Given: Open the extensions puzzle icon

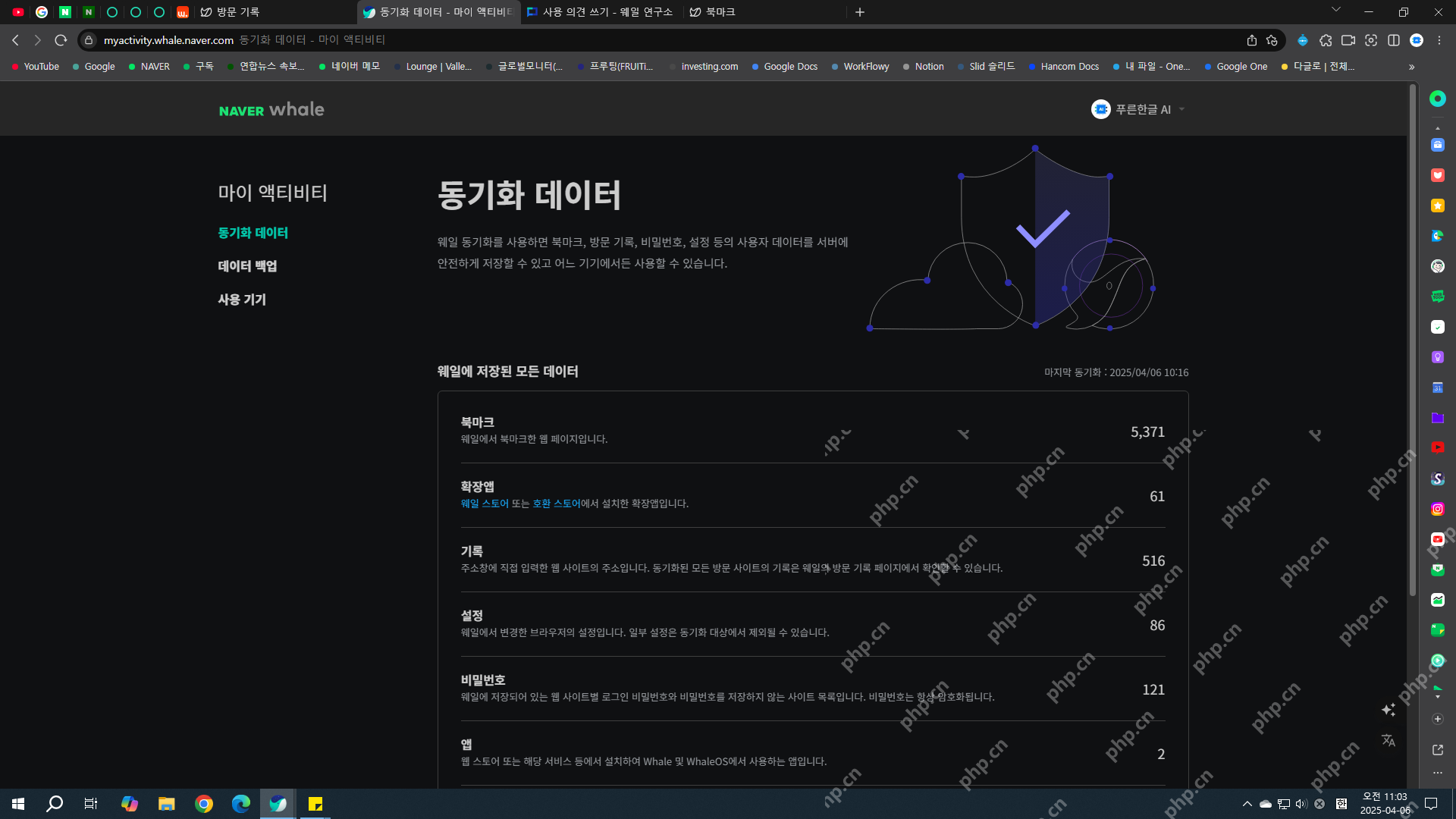Looking at the screenshot, I should pos(1326,40).
